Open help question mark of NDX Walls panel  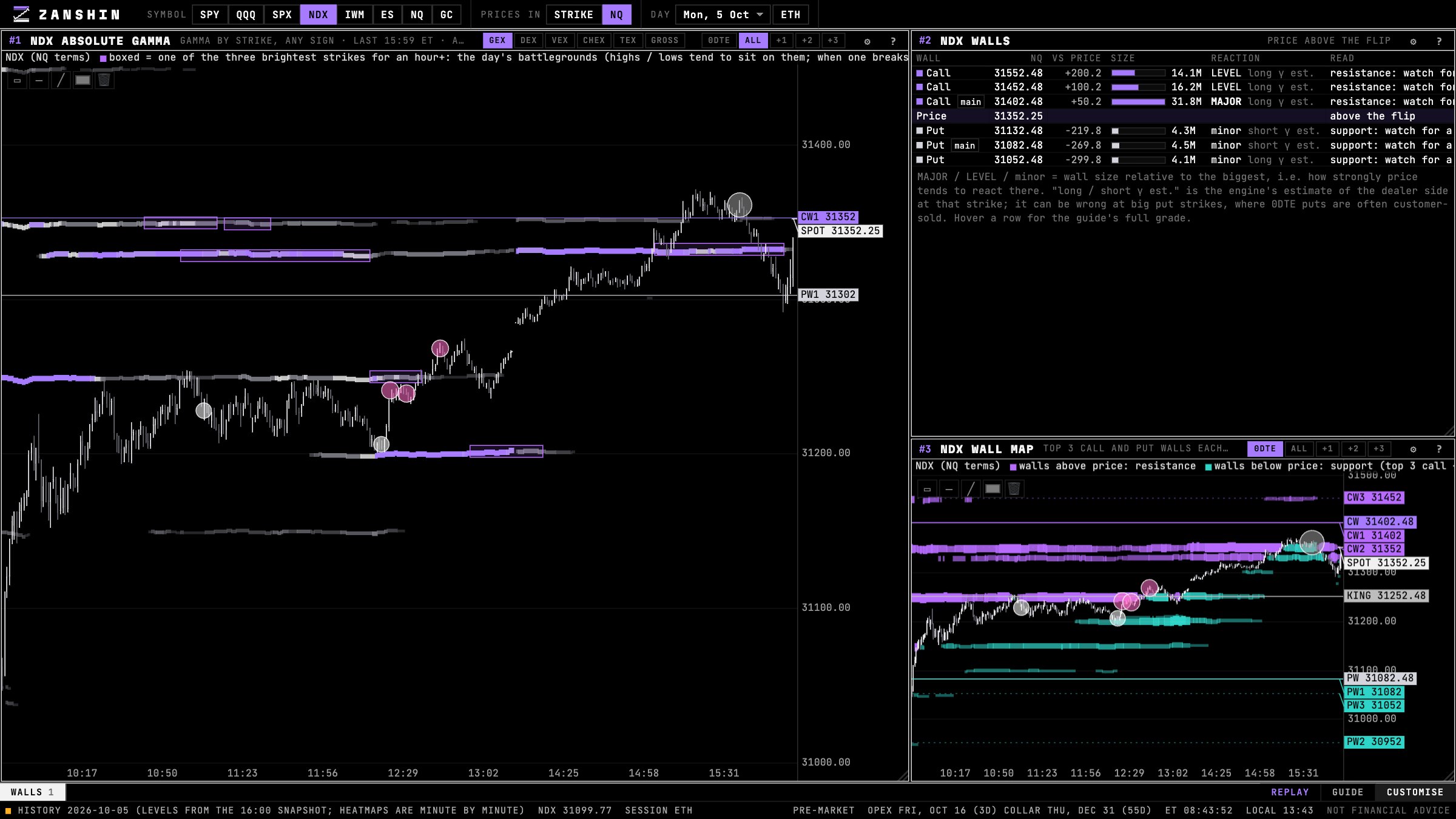pos(1439,41)
